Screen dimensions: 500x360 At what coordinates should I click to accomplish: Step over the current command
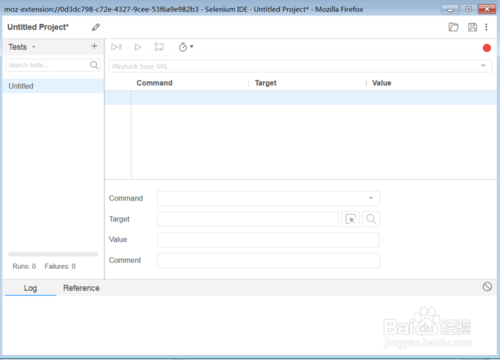[159, 47]
